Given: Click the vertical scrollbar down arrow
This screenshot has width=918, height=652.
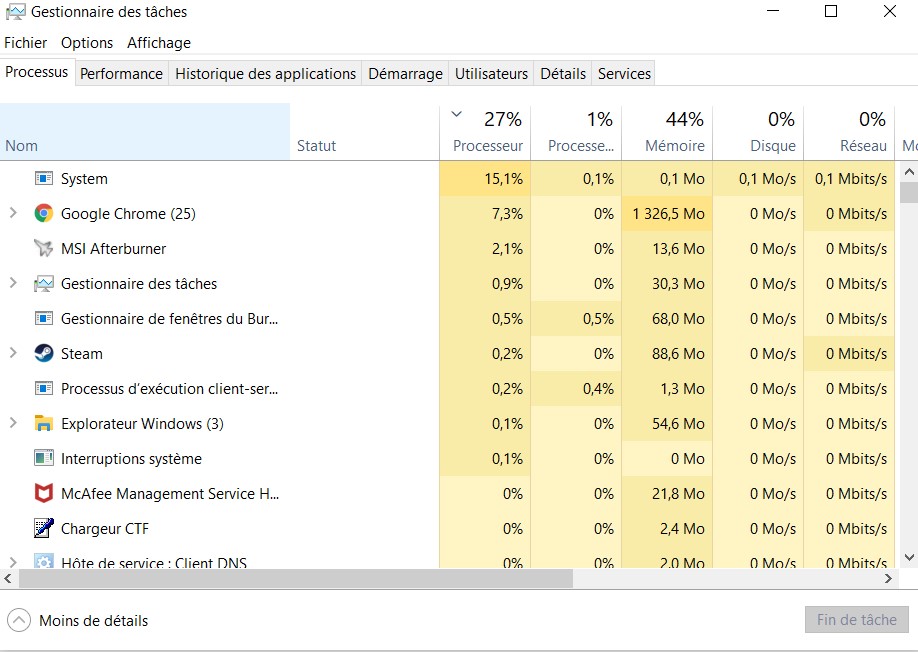Looking at the screenshot, I should tap(909, 558).
